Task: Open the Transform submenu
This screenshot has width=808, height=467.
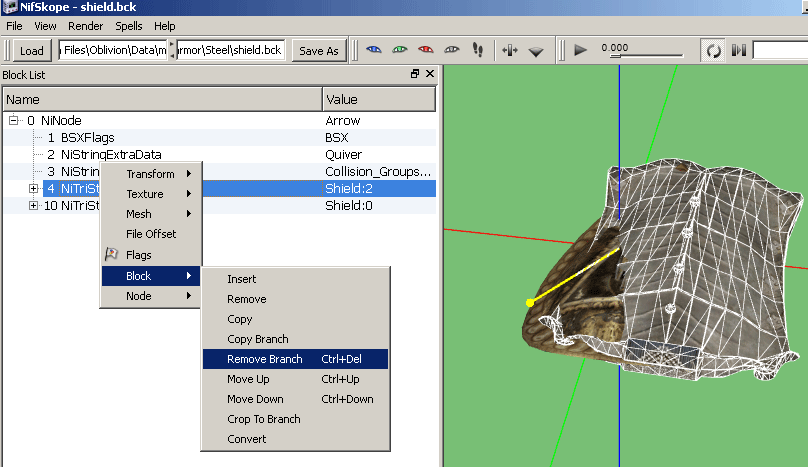Action: coord(150,174)
